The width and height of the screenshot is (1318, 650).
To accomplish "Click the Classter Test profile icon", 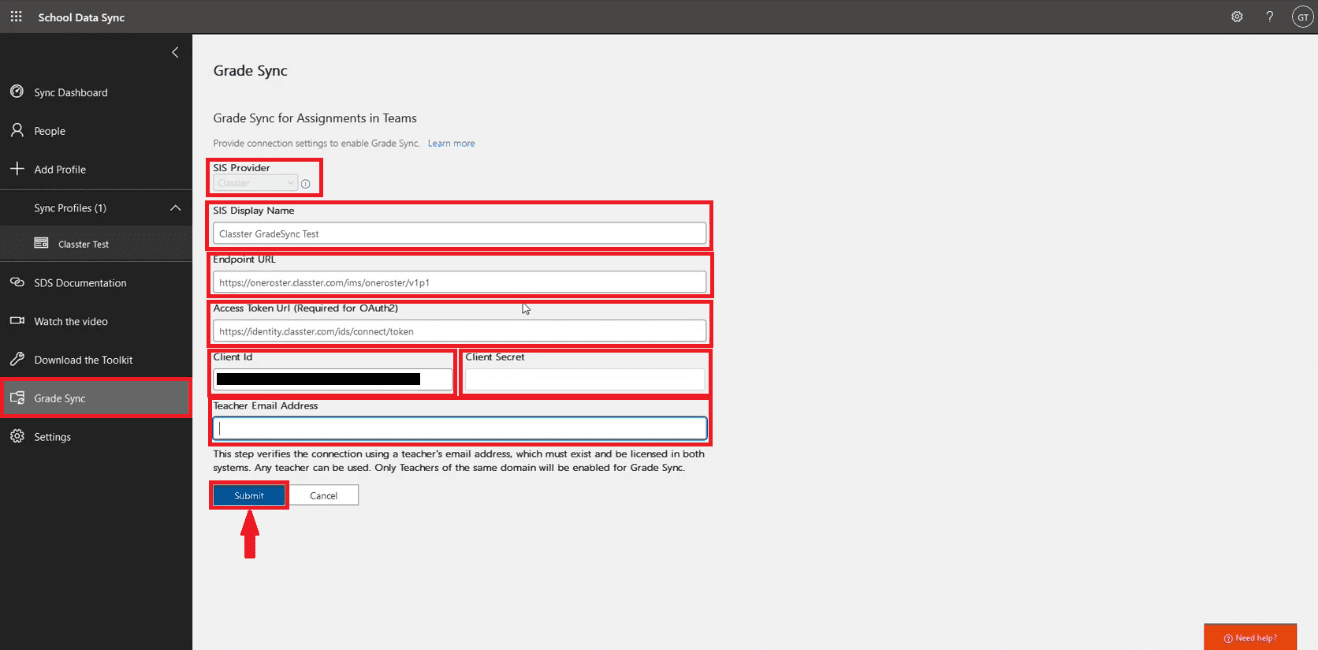I will point(41,243).
